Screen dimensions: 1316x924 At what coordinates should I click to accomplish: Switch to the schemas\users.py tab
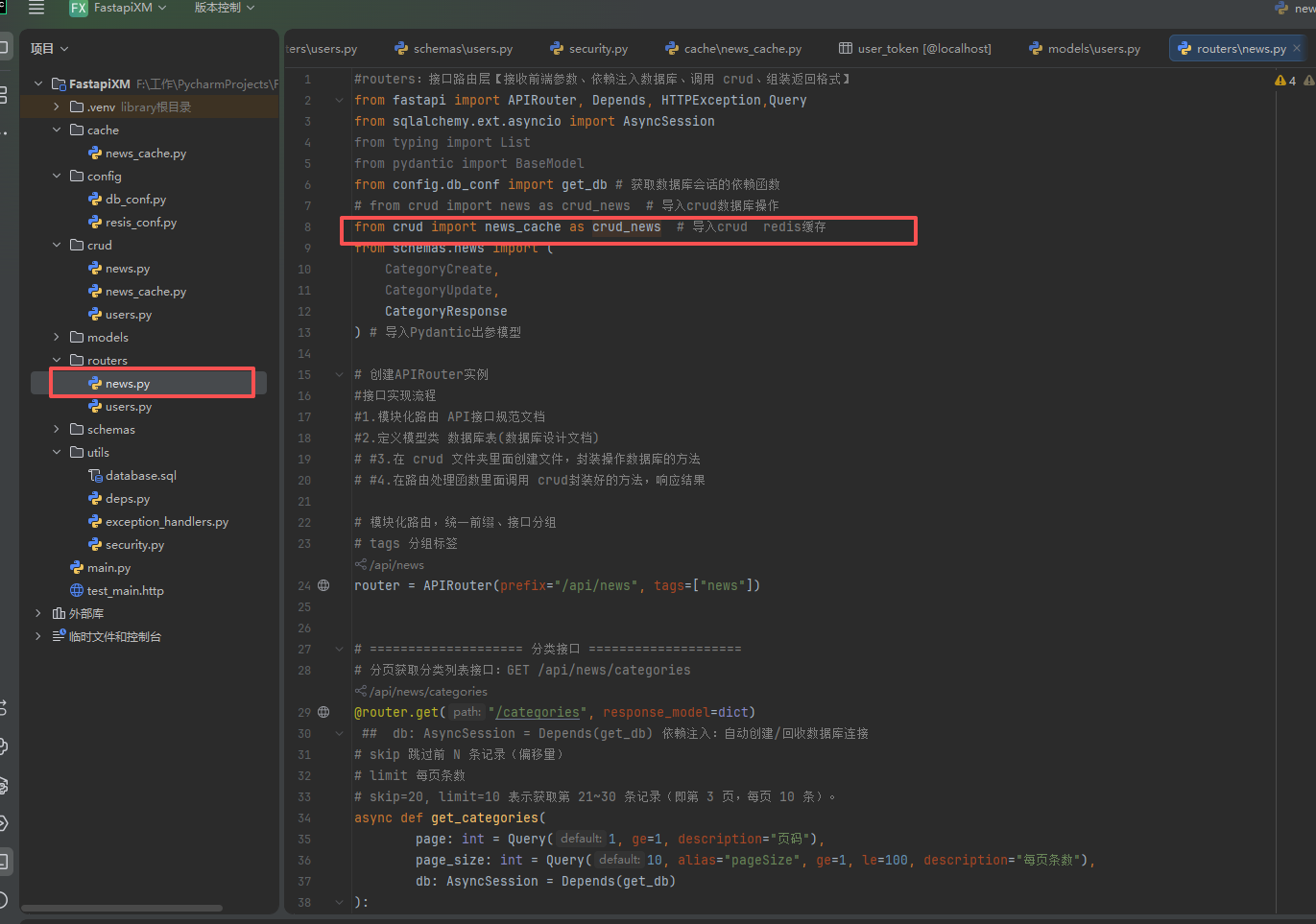point(454,49)
